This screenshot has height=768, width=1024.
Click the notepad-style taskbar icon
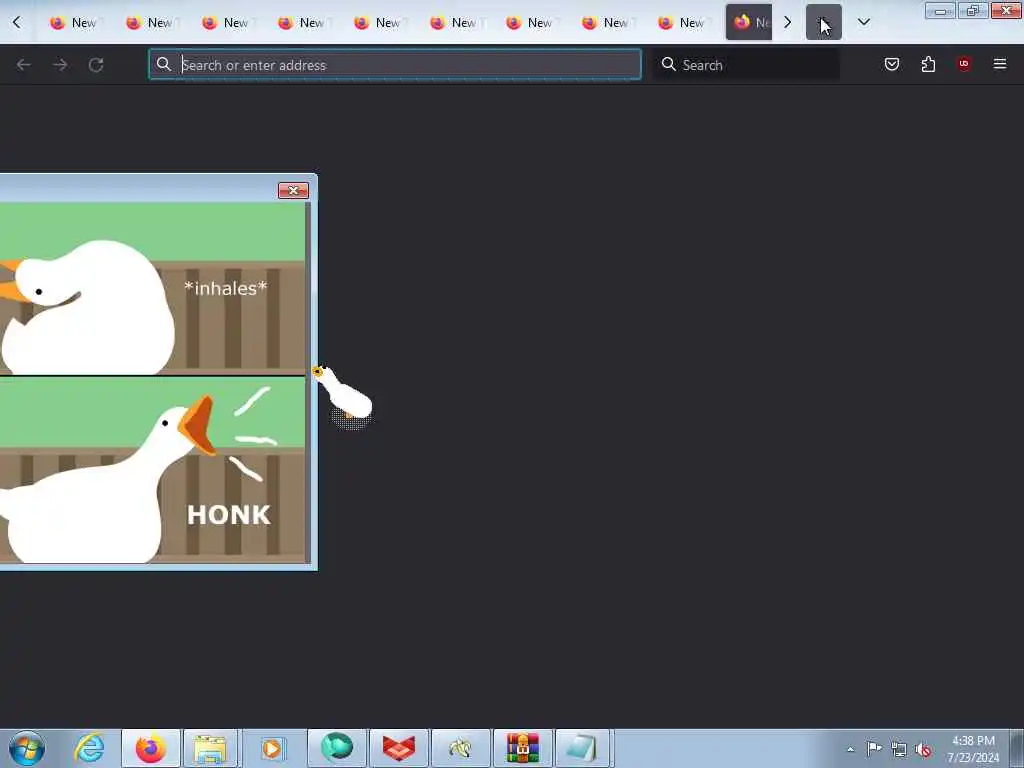pyautogui.click(x=583, y=748)
